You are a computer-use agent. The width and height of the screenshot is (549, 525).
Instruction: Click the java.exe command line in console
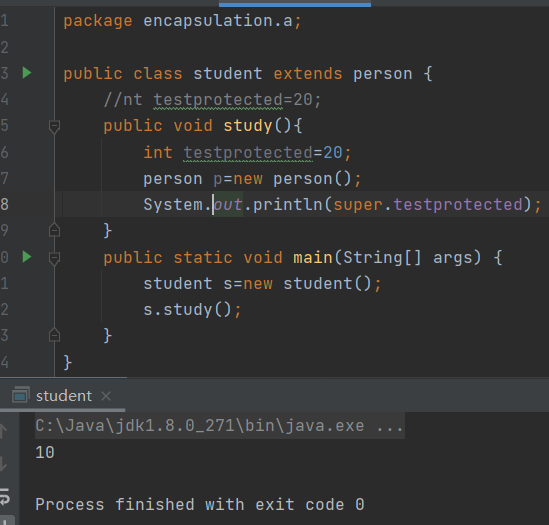click(220, 426)
